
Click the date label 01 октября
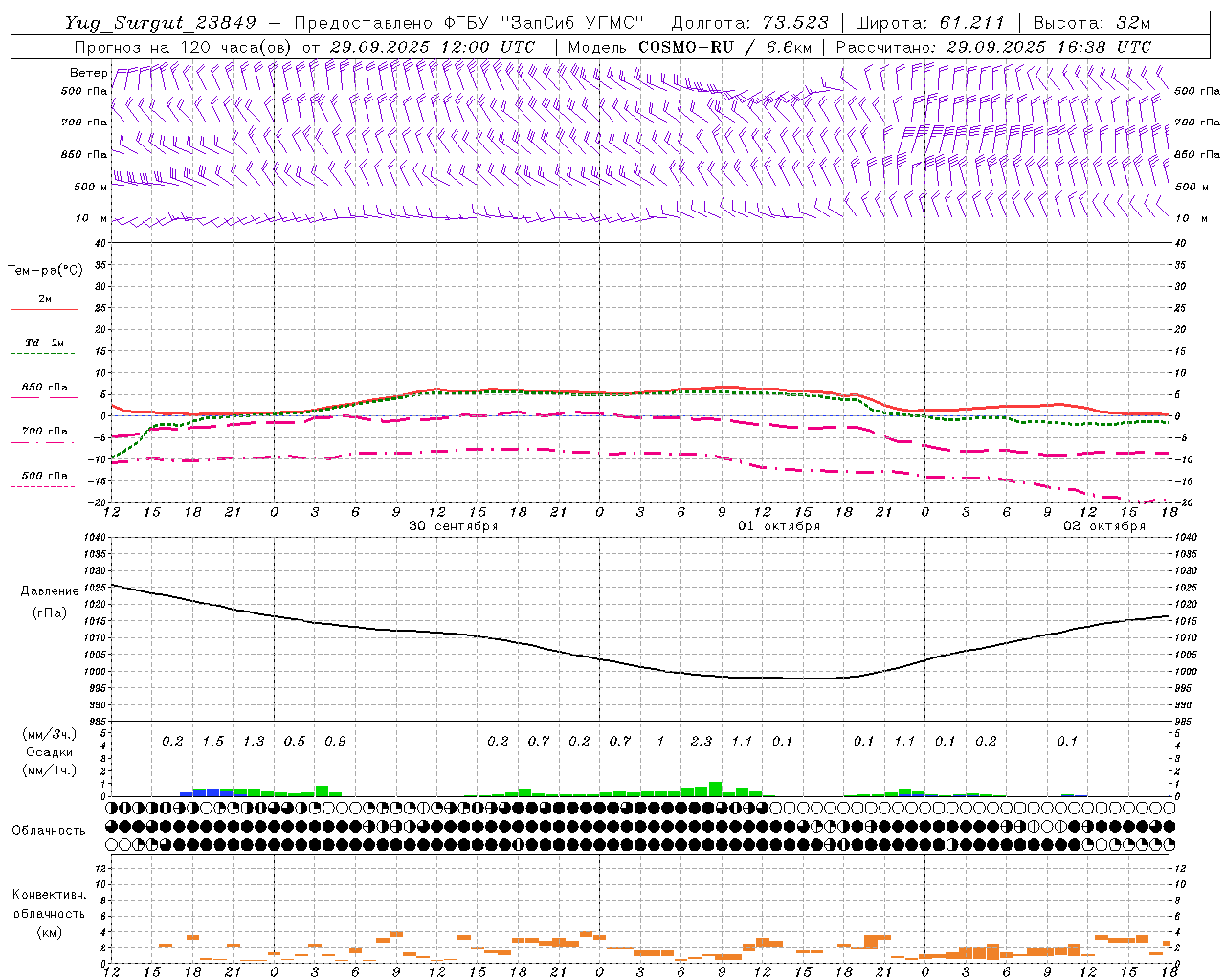click(x=778, y=526)
